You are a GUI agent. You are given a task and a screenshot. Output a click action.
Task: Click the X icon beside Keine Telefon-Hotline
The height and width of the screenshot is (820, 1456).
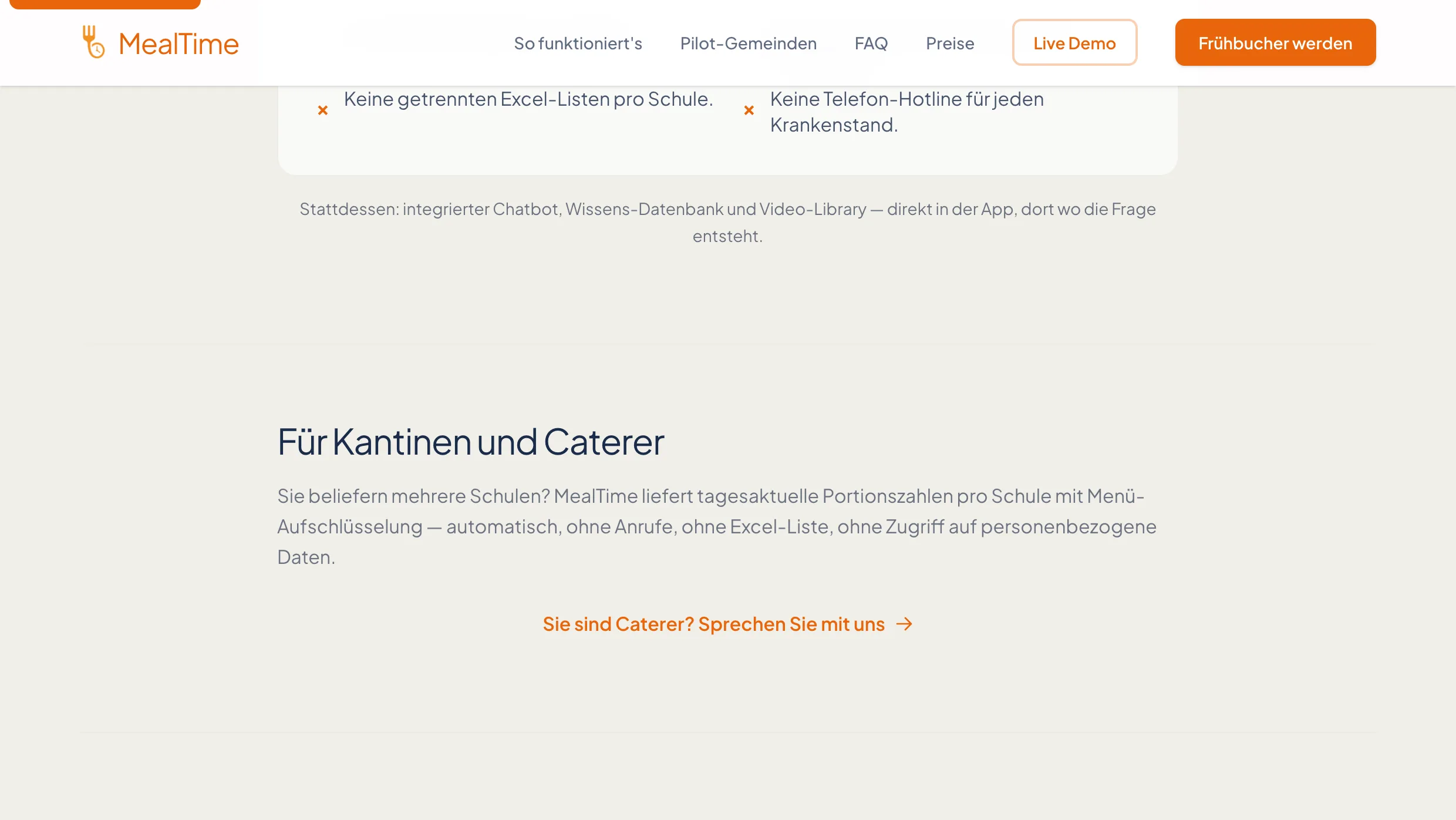[x=749, y=110]
